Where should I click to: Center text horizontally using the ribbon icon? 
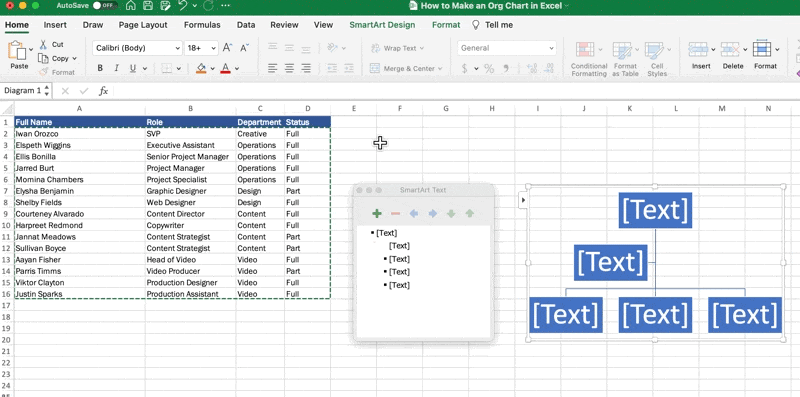coord(289,68)
